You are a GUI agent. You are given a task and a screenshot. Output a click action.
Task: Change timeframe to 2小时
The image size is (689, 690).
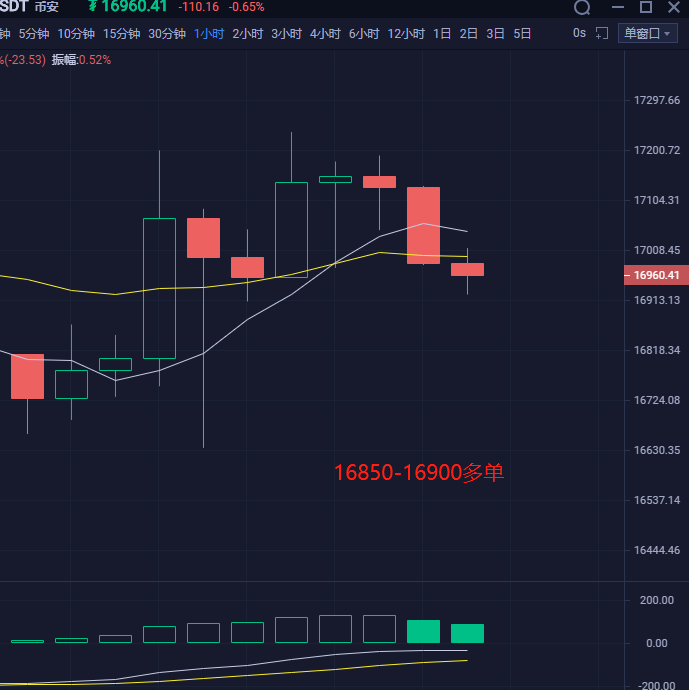coord(247,33)
